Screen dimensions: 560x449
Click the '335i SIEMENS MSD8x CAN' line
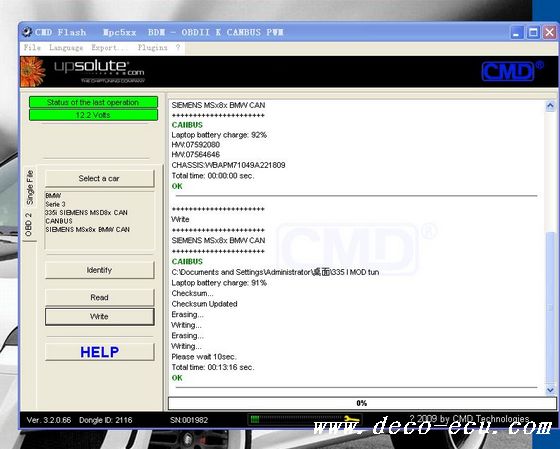coord(86,213)
